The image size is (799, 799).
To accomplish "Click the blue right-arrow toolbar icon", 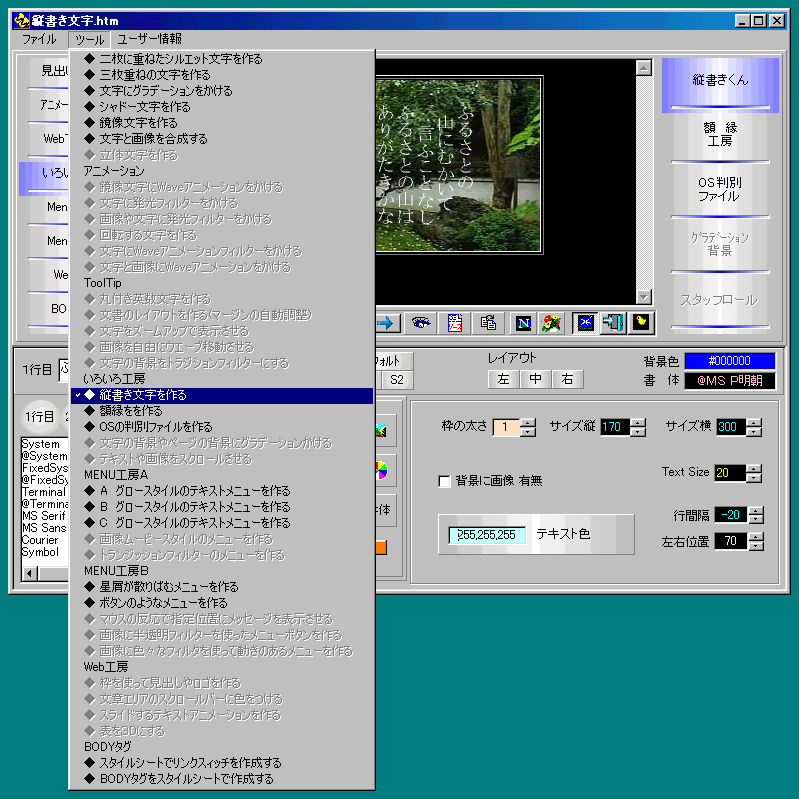I will tap(387, 322).
